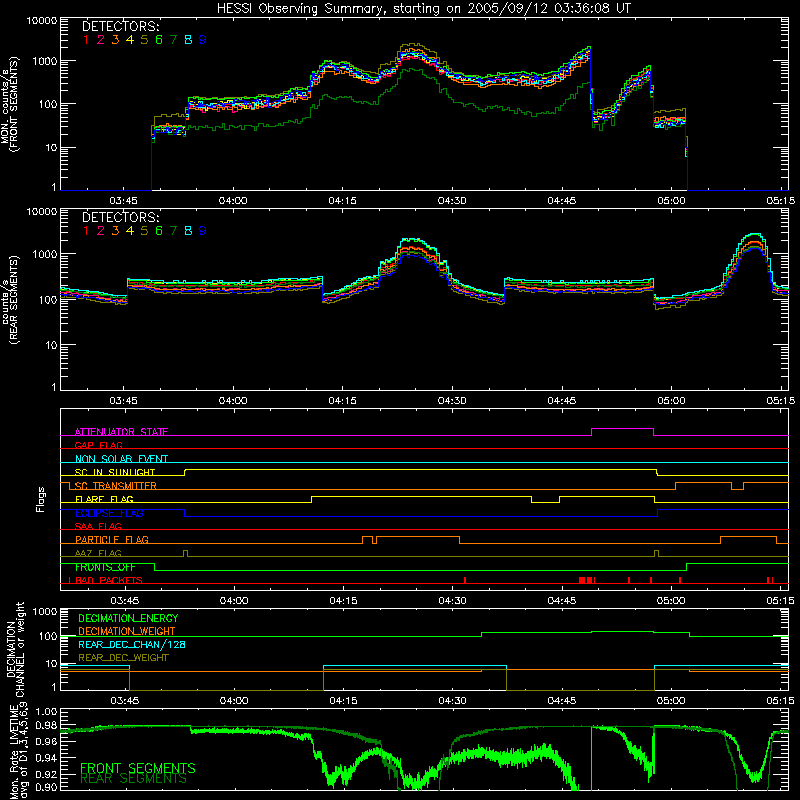800x800 pixels.
Task: Click 10000 tick on rear segments y-axis
Action: click(x=42, y=212)
